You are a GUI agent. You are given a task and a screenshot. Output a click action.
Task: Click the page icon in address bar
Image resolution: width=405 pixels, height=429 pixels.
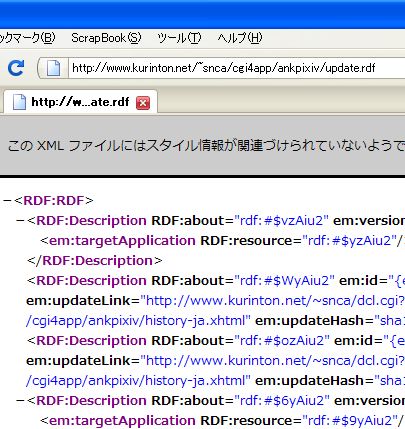(53, 68)
